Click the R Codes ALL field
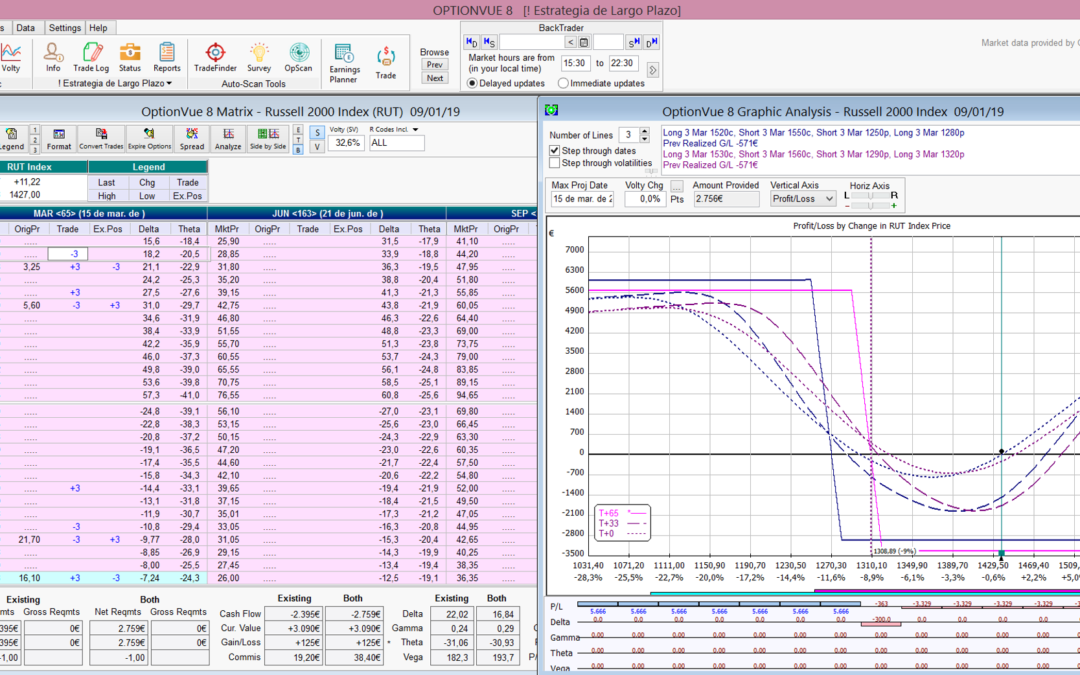 pyautogui.click(x=396, y=143)
